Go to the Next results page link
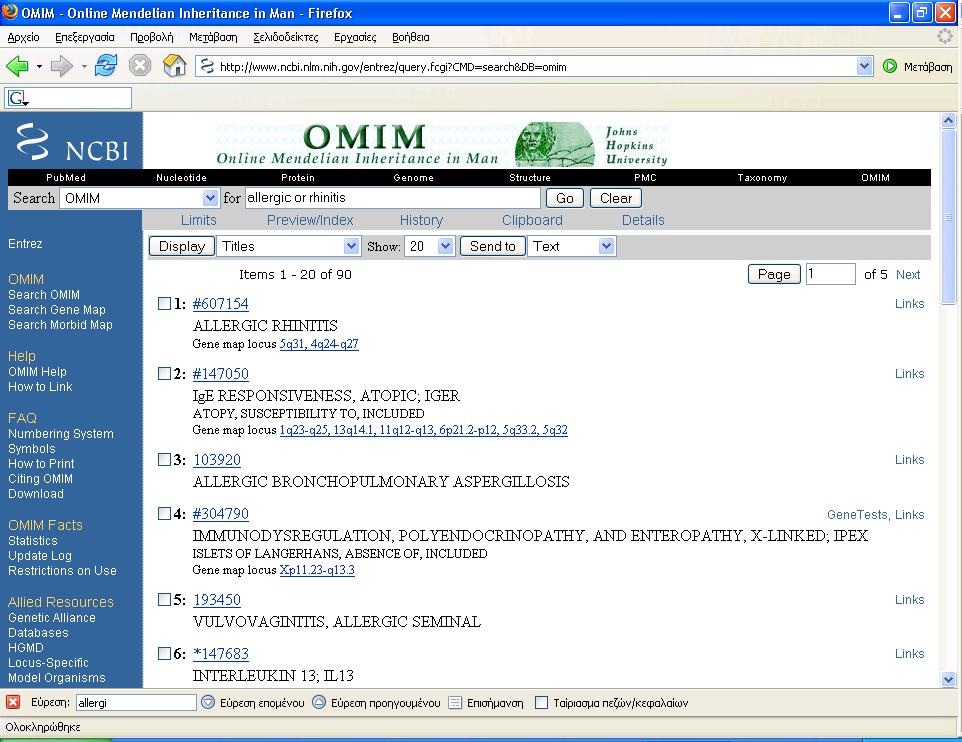This screenshot has width=962, height=742. [907, 274]
